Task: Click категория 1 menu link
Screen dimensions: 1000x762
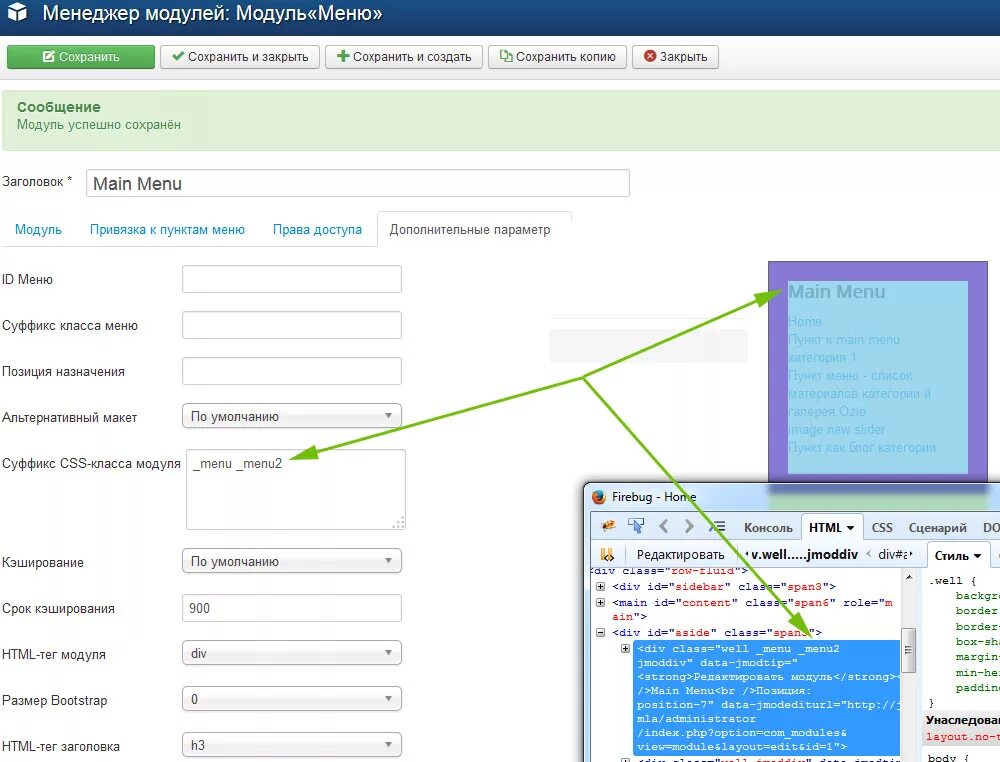Action: (822, 358)
